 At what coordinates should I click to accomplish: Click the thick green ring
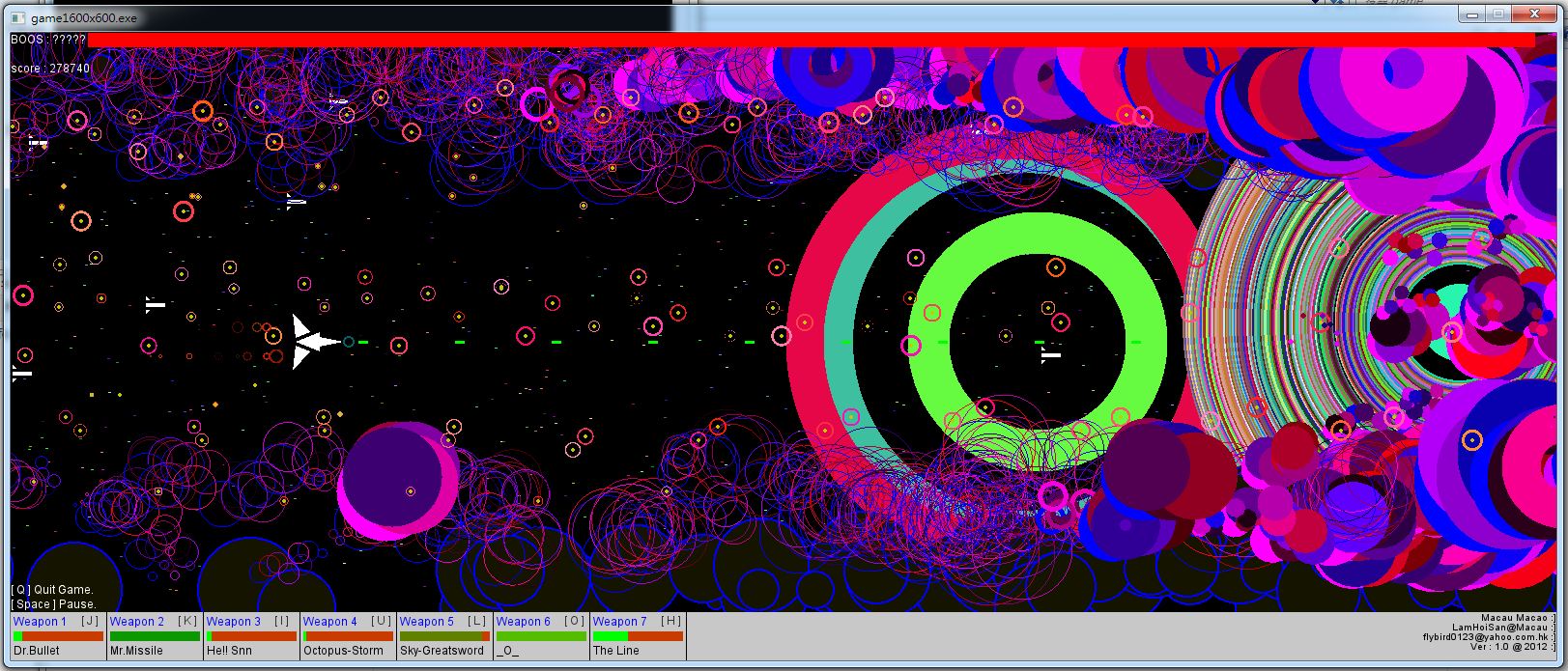(1037, 343)
